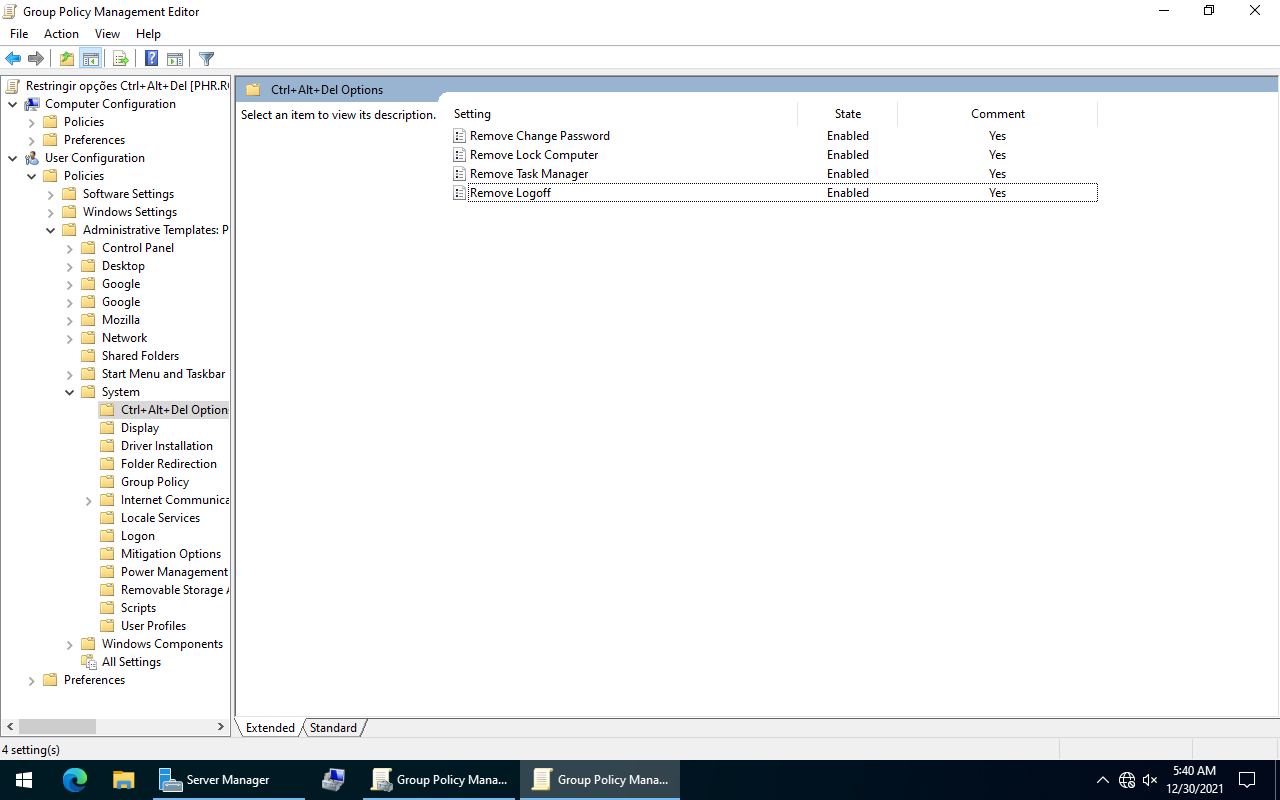
Task: Collapse the Computer Configuration node
Action: coord(13,104)
